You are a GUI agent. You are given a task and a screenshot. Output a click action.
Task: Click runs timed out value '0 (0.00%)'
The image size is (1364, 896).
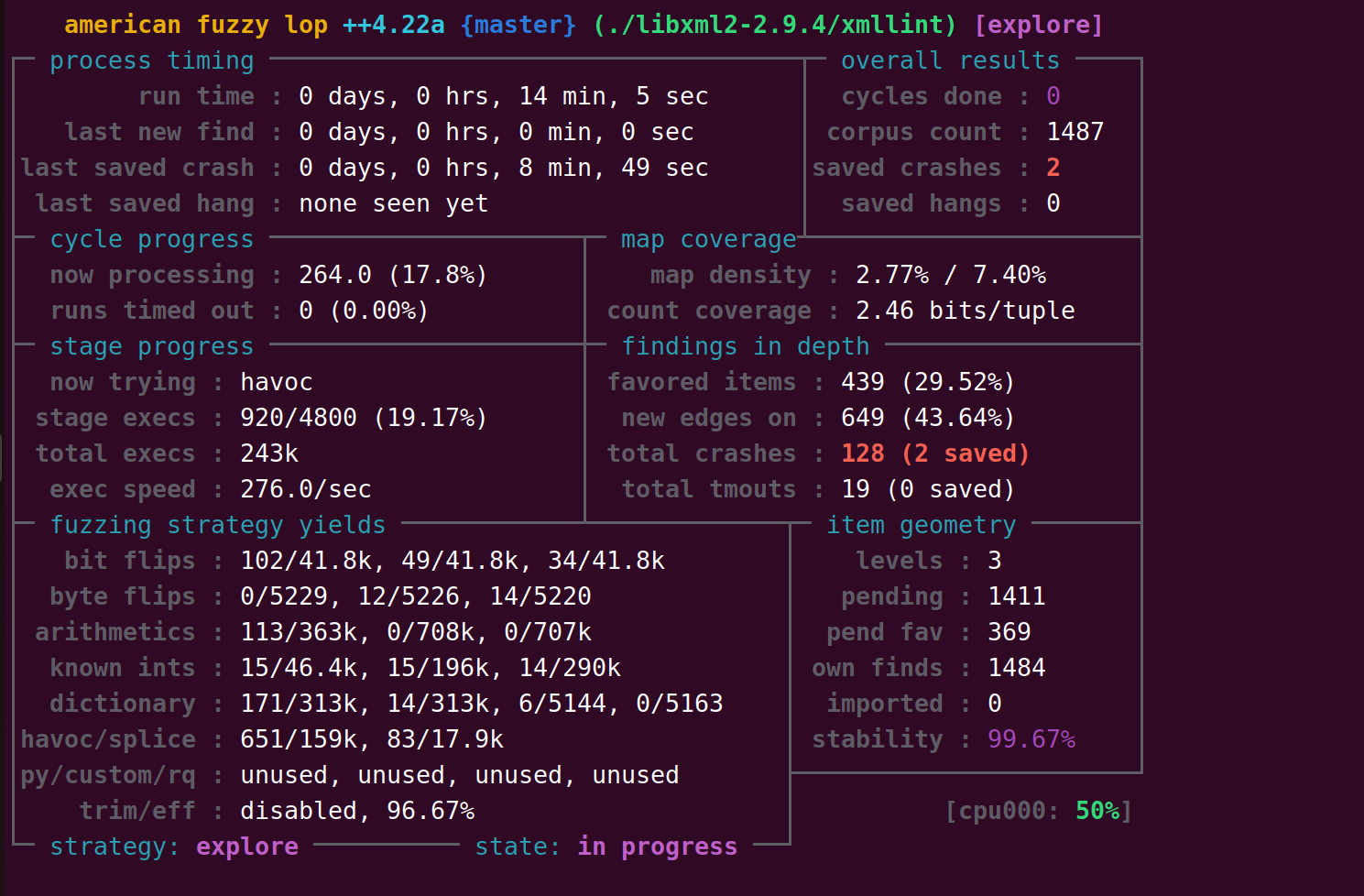[x=365, y=311]
